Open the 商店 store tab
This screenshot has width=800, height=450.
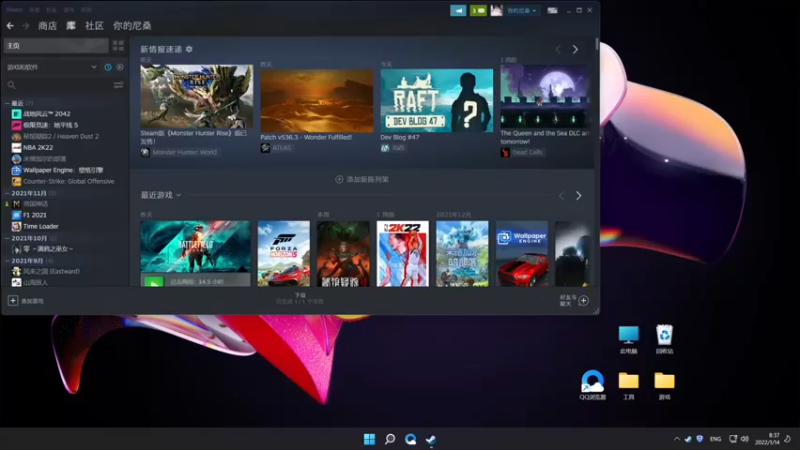click(47, 26)
